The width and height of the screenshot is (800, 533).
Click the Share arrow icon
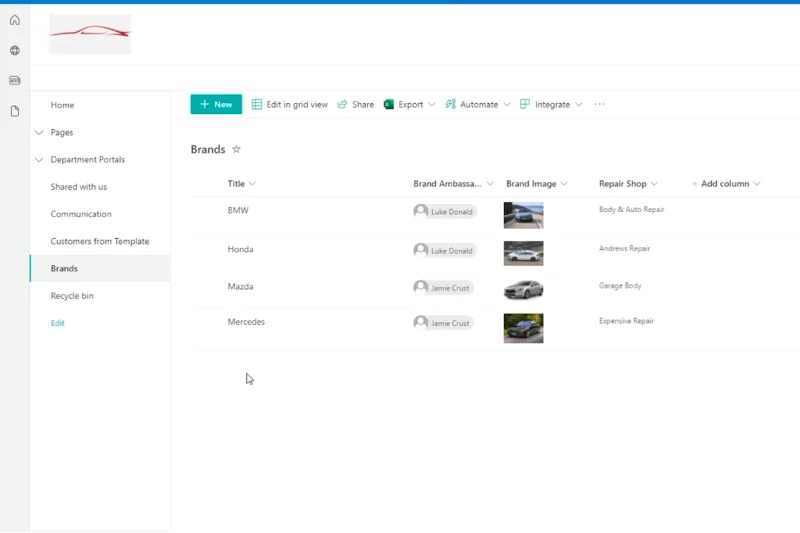click(x=342, y=104)
